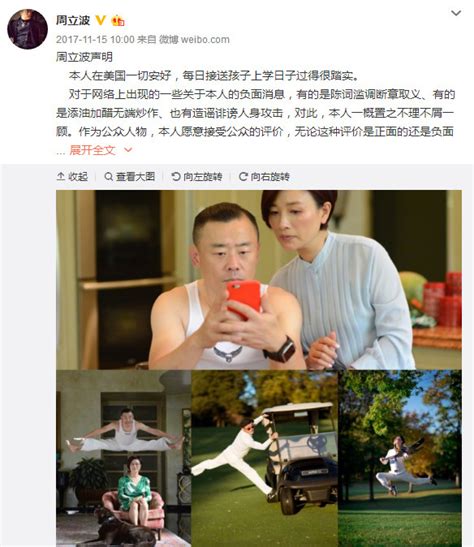Click the counterclockwise rotate icon
Viewport: 474px width, 547px height.
click(x=176, y=177)
